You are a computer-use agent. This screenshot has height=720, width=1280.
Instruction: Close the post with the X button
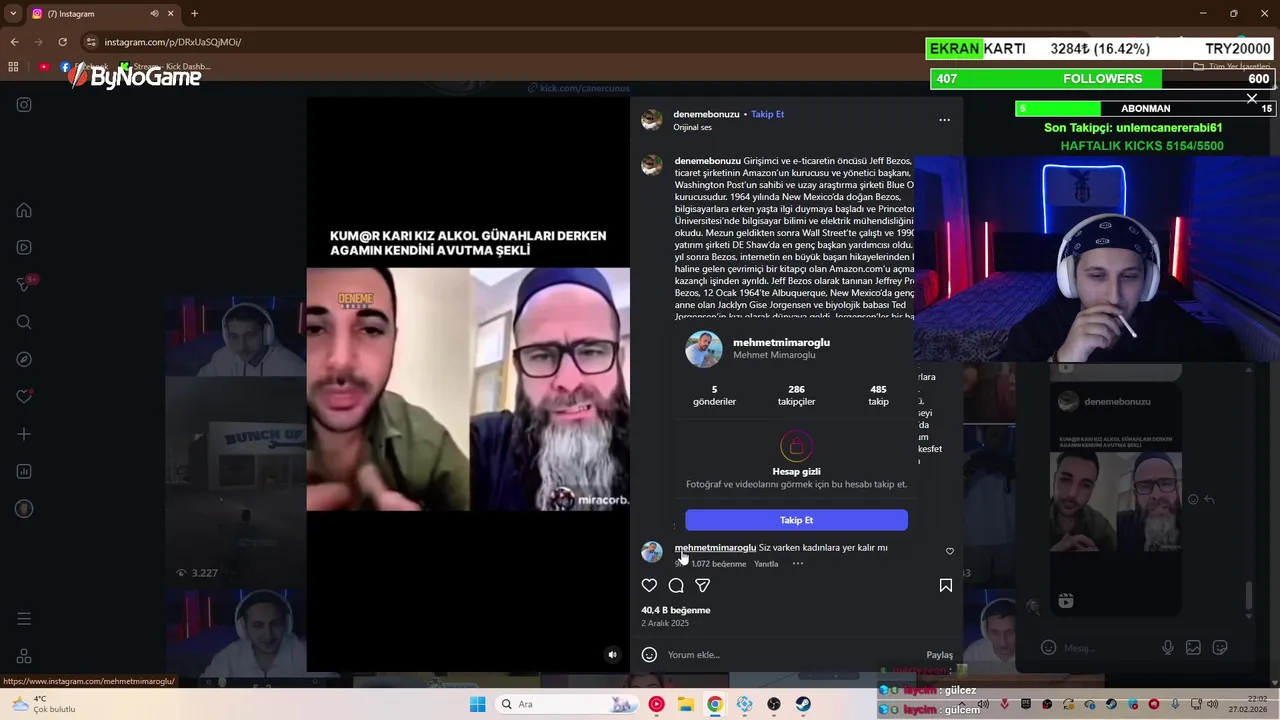pos(1252,98)
